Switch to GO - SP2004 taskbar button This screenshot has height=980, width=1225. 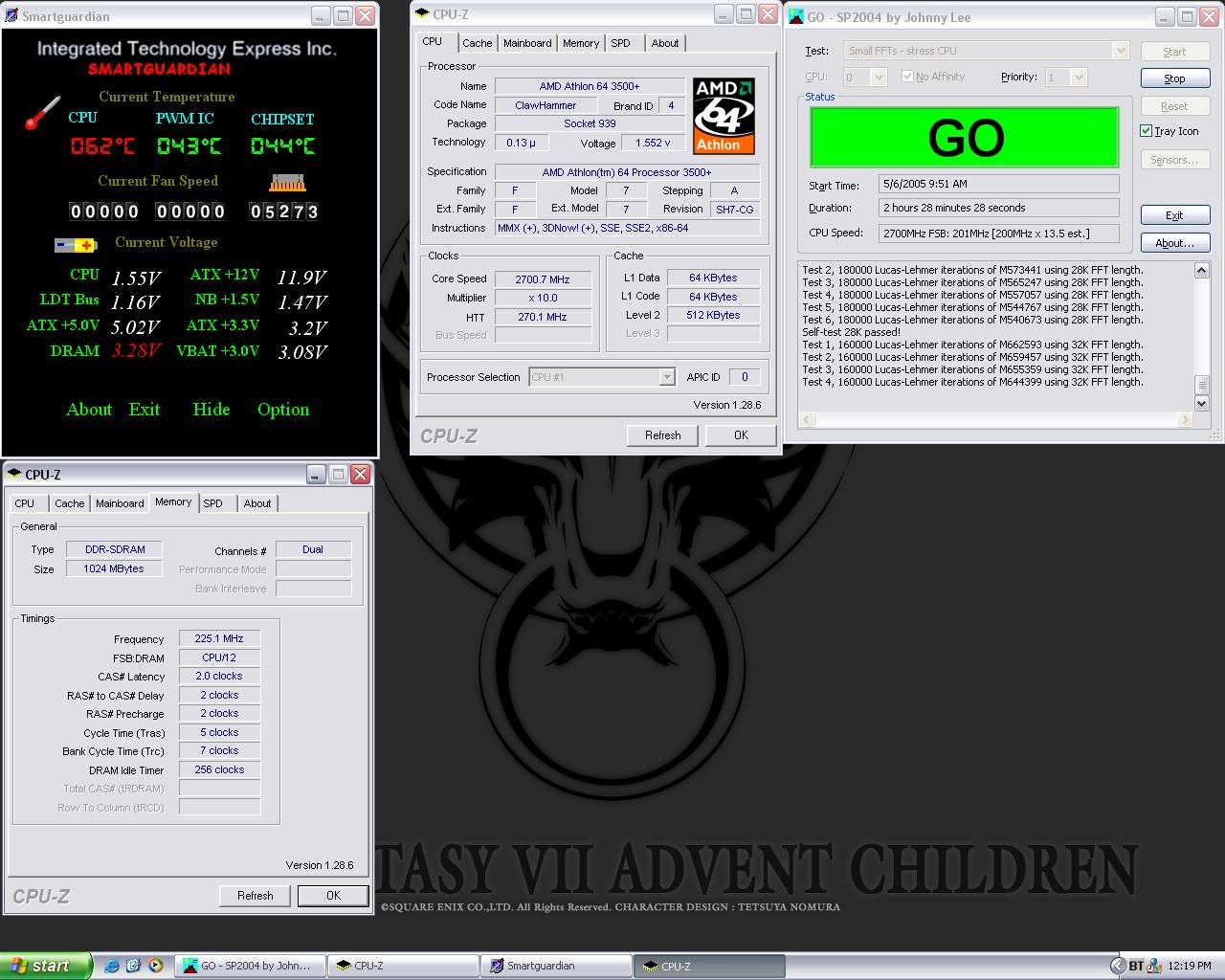click(x=252, y=966)
